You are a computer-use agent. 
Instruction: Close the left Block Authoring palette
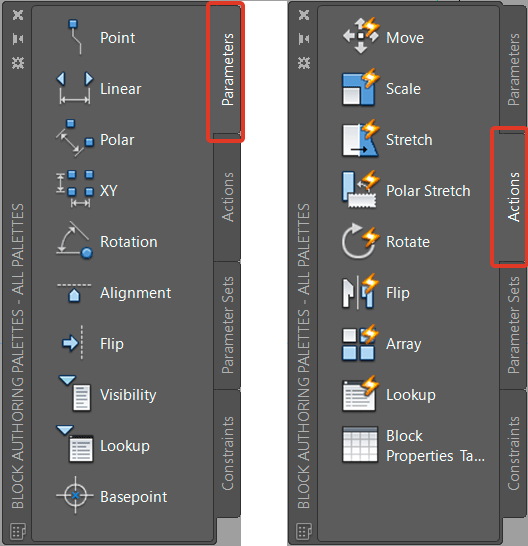18,15
